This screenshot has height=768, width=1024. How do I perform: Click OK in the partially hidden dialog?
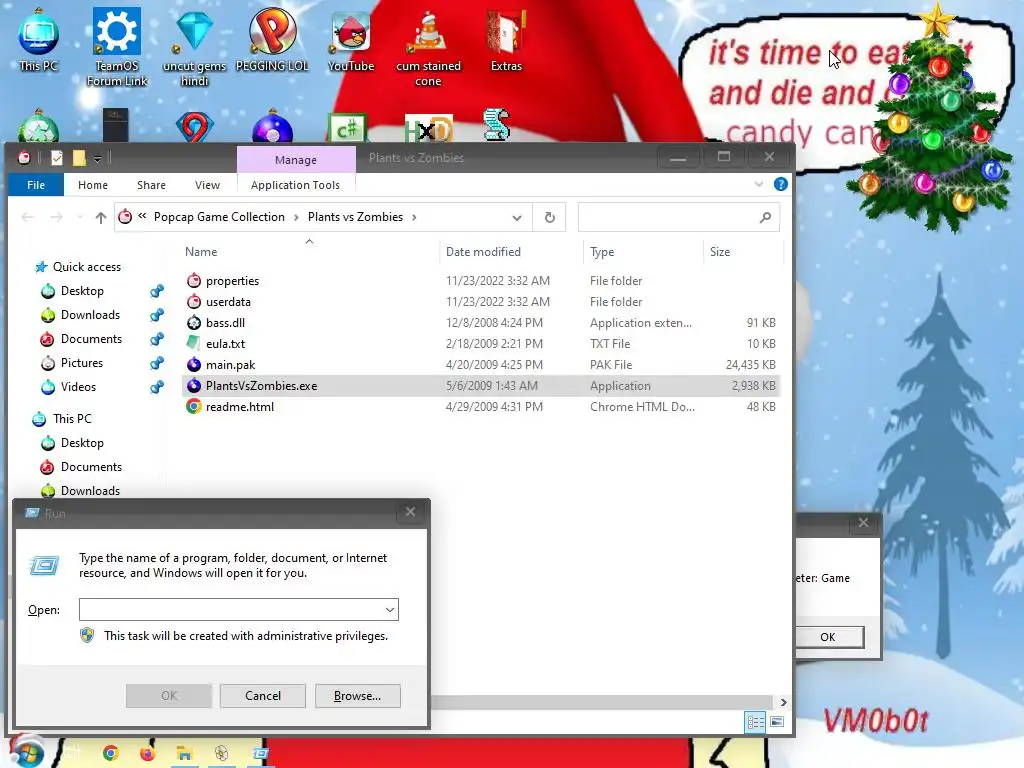pyautogui.click(x=828, y=637)
